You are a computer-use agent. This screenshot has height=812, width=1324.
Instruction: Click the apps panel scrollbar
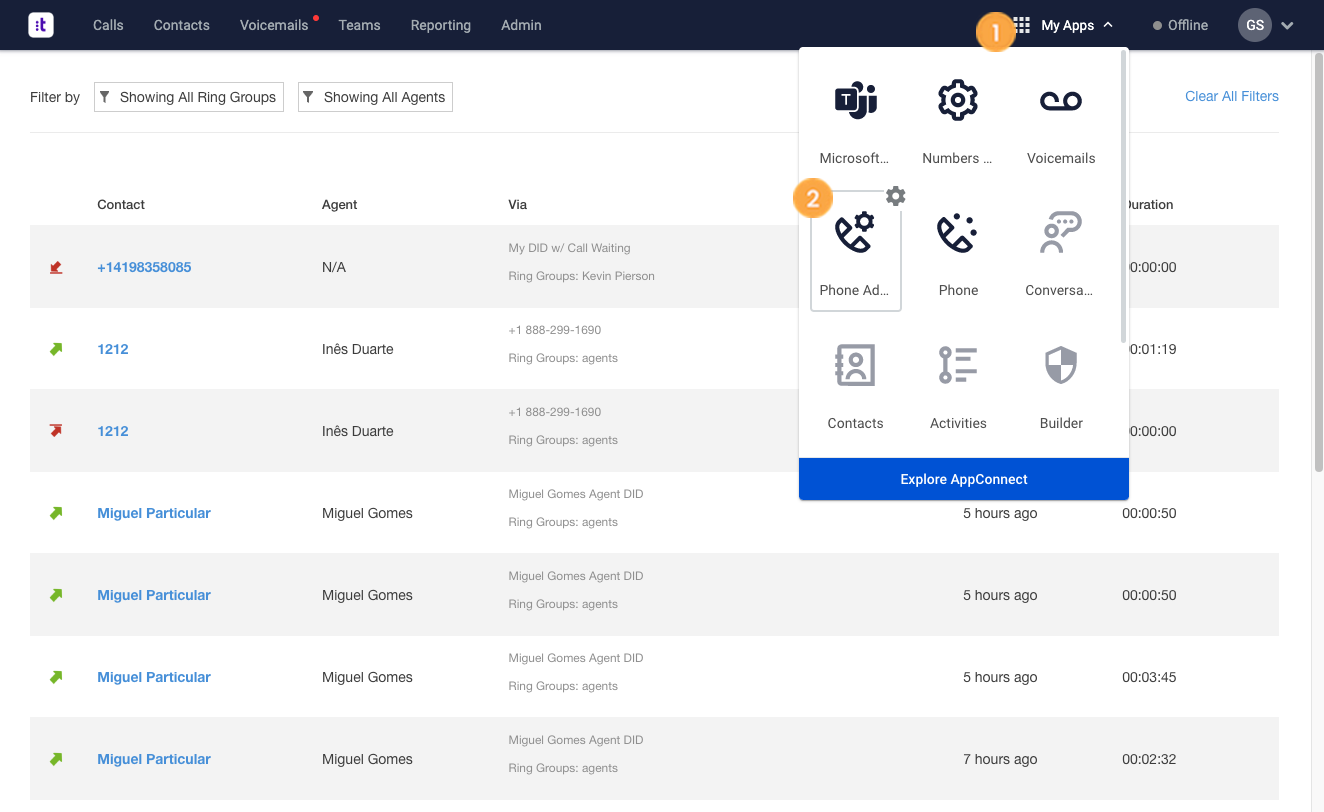1124,196
